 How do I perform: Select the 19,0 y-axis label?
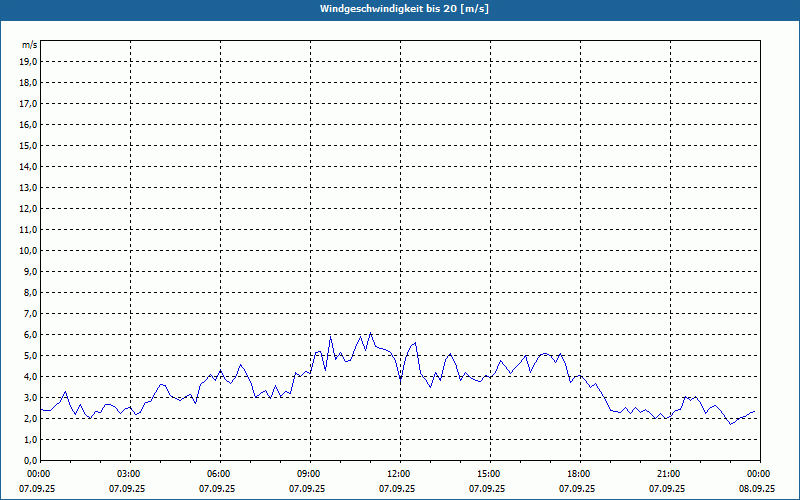coord(29,62)
